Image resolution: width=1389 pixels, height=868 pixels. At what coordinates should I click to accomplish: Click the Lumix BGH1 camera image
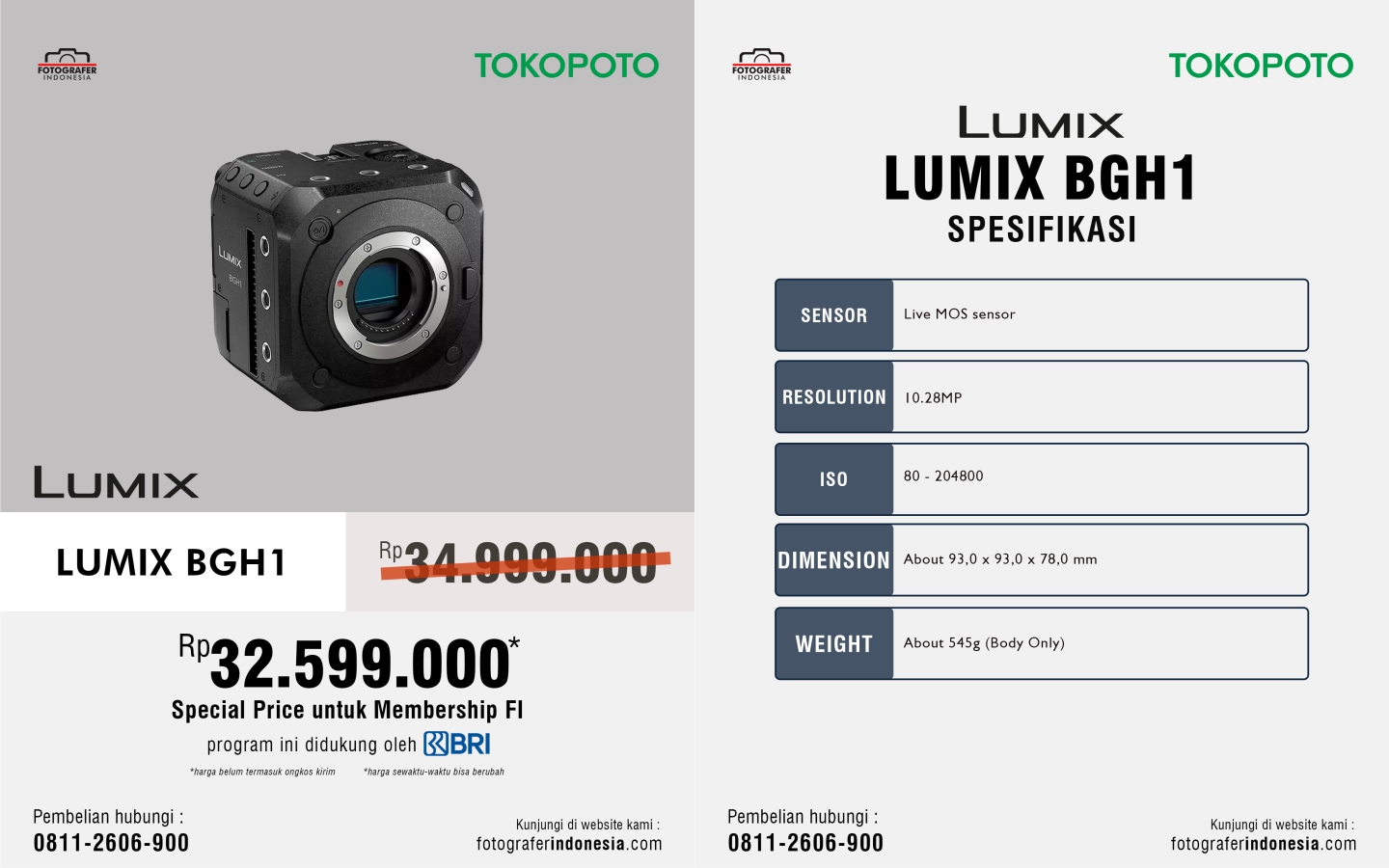pyautogui.click(x=347, y=277)
